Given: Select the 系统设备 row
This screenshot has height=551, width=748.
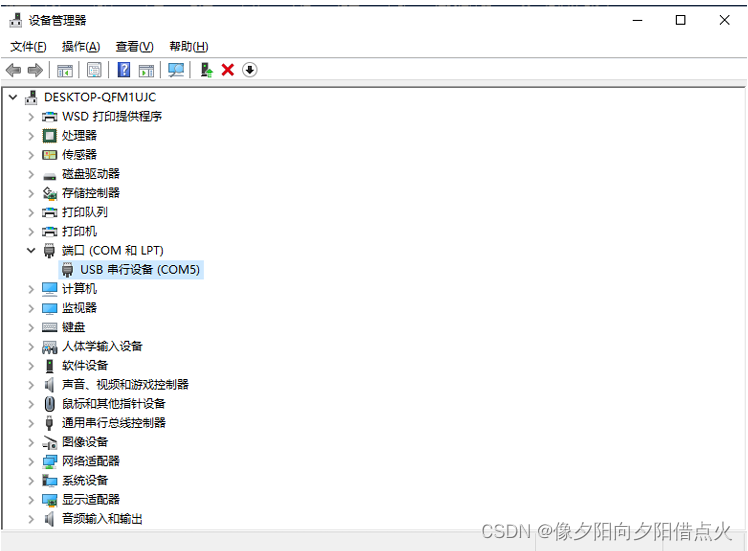Looking at the screenshot, I should pos(85,480).
